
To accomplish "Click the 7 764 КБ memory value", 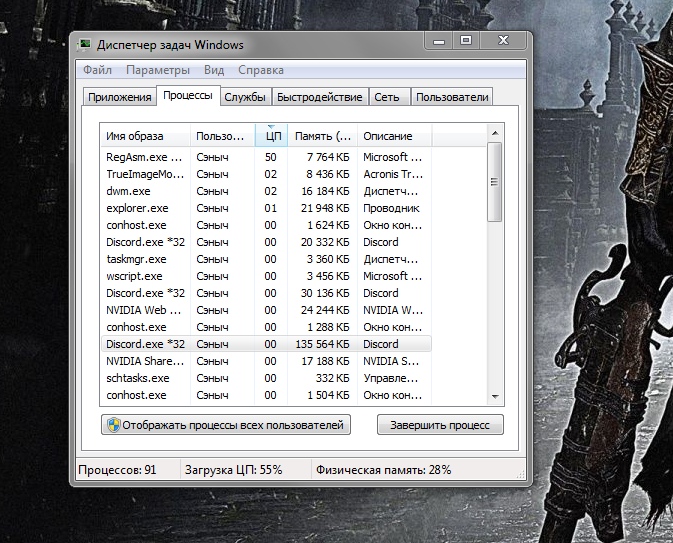I will (328, 157).
